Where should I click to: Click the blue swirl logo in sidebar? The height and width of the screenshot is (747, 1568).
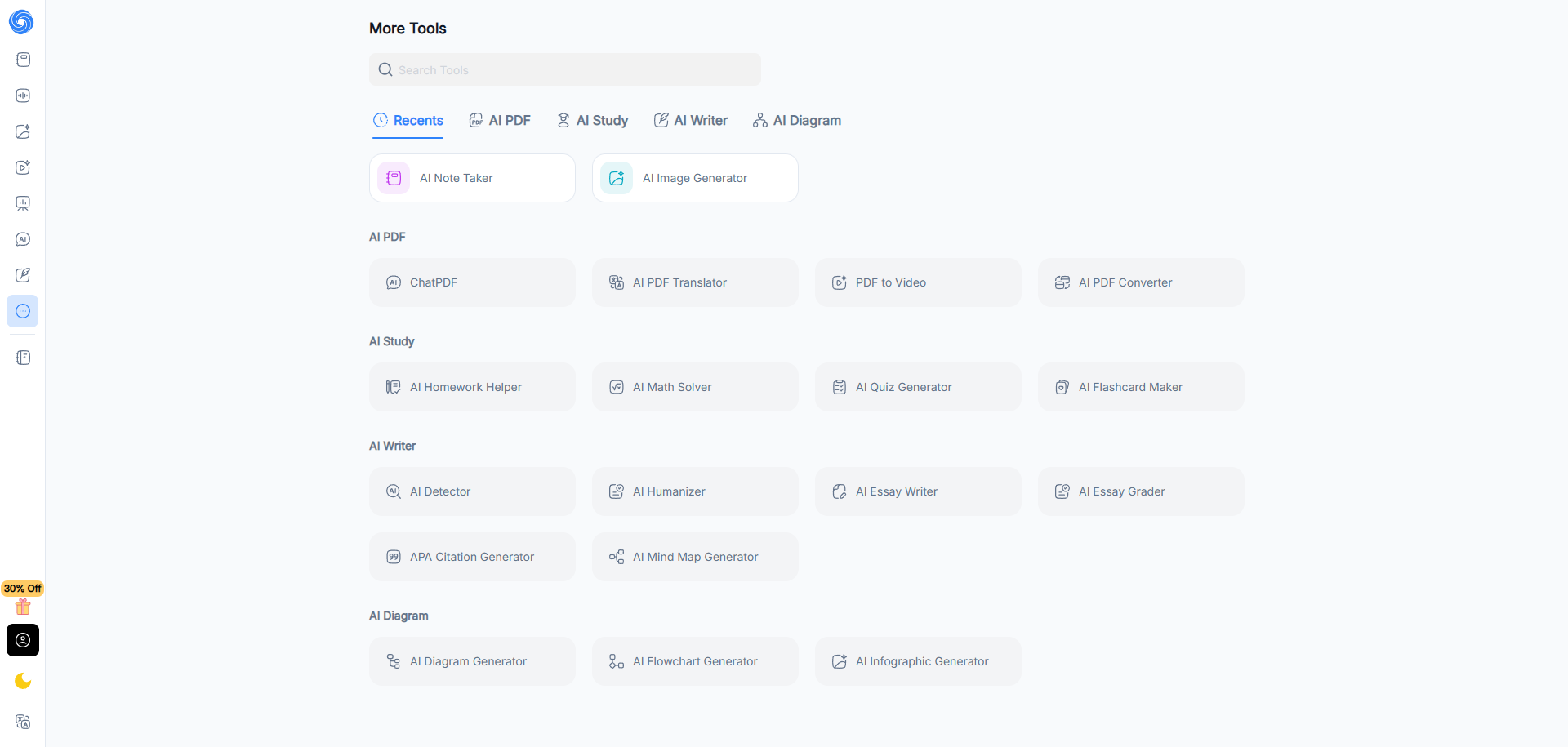[21, 22]
